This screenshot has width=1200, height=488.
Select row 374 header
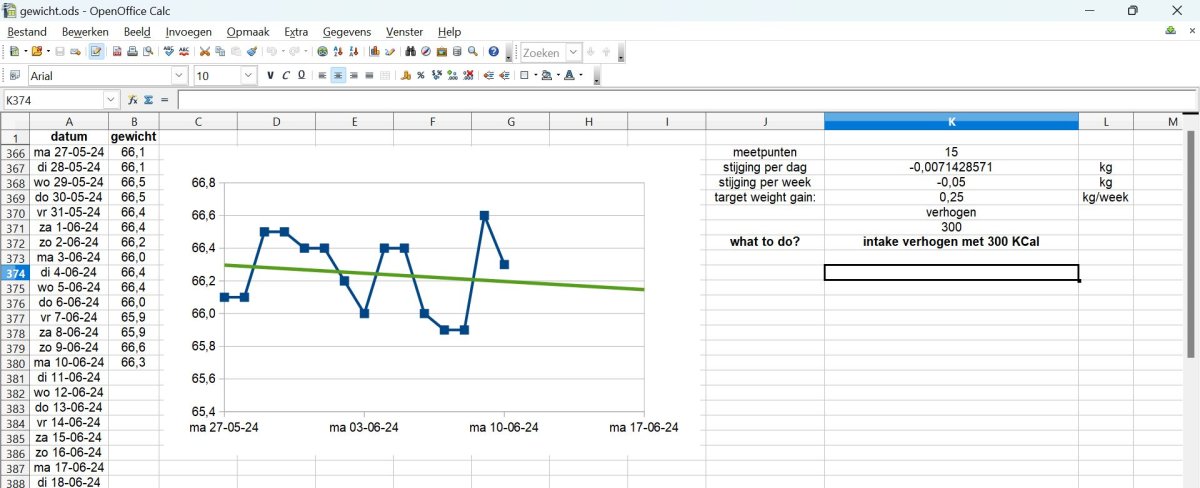tap(15, 273)
